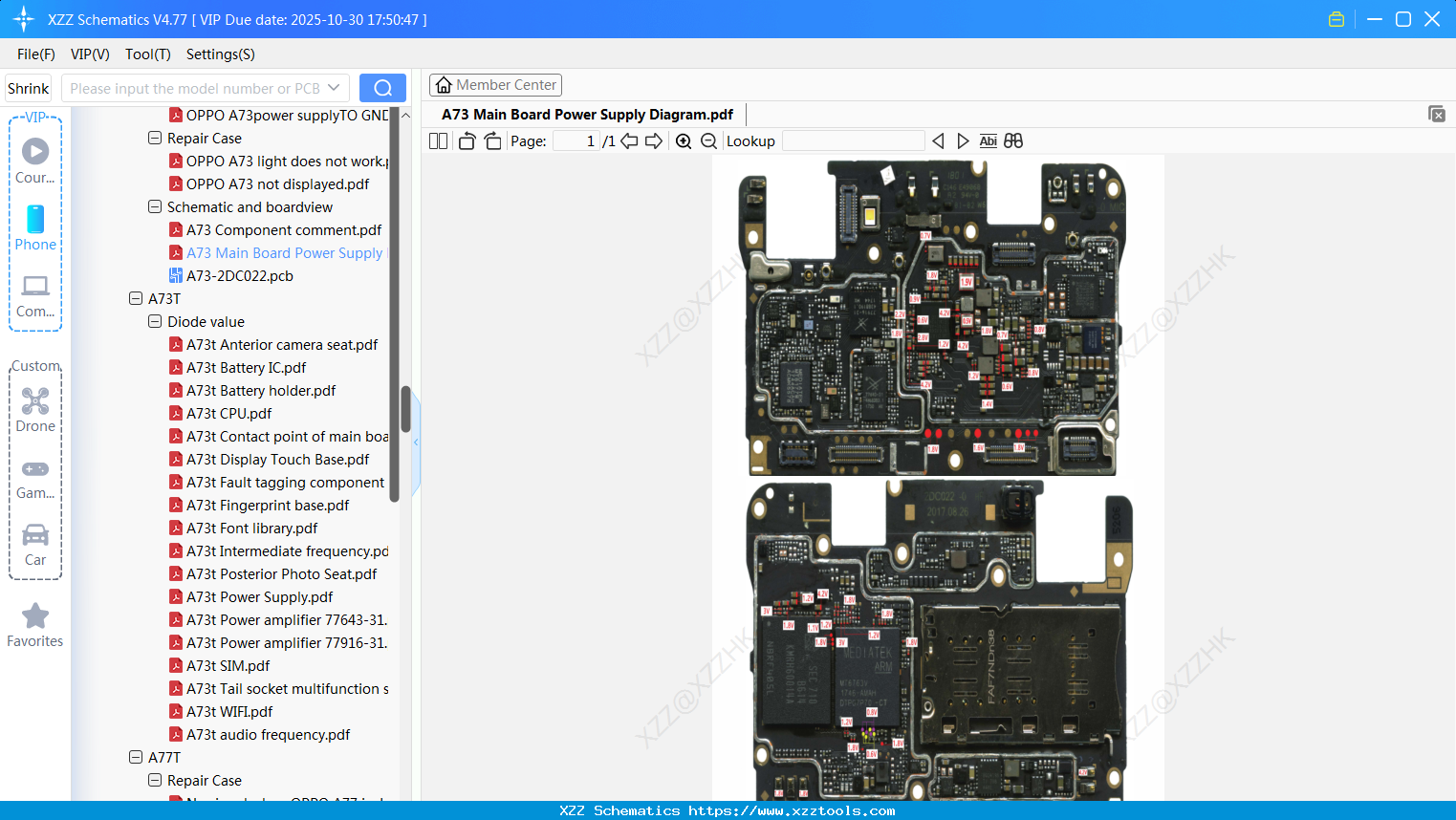The image size is (1456, 820).
Task: Zoom out of the schematic with magnifier minus
Action: coord(708,140)
